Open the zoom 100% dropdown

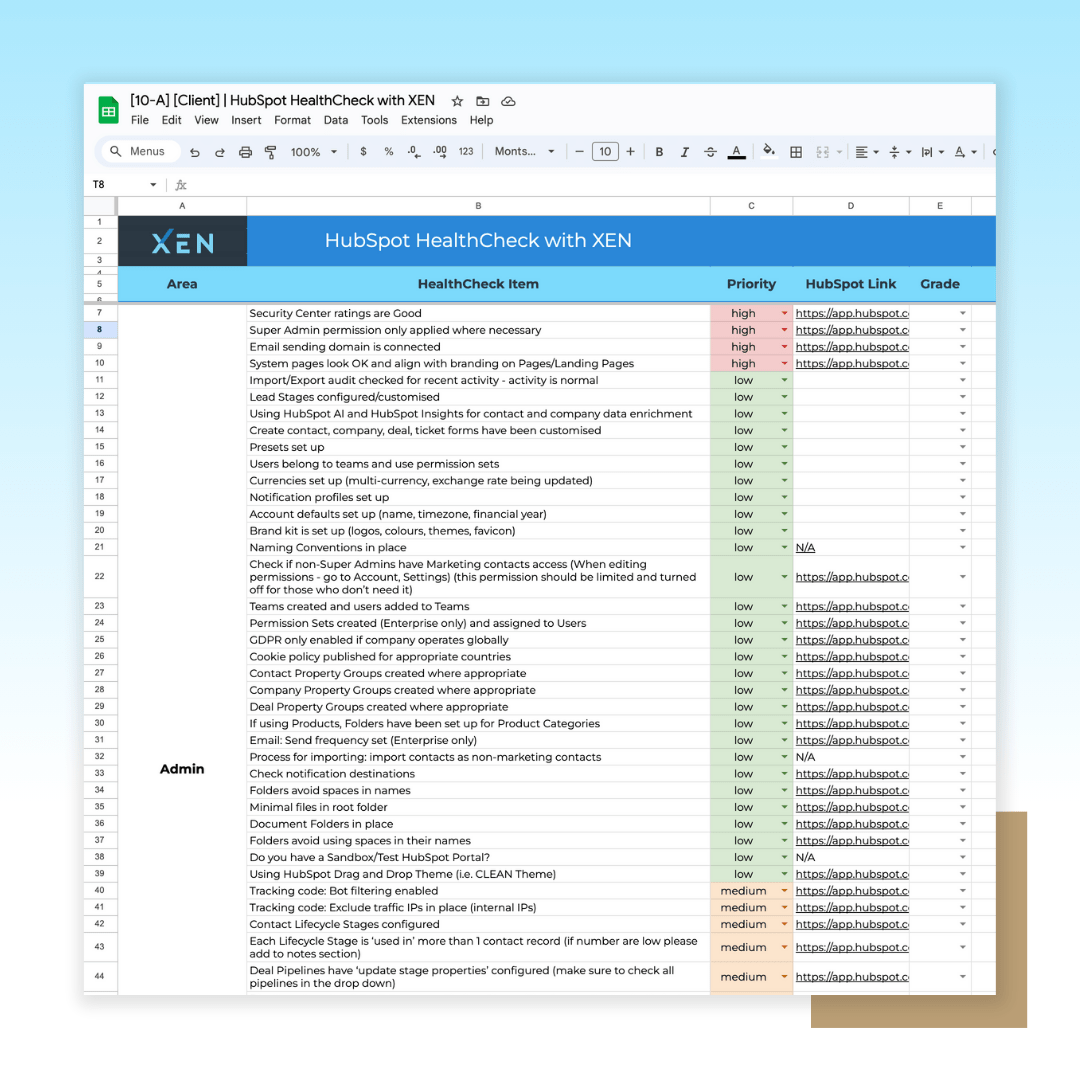coord(313,152)
